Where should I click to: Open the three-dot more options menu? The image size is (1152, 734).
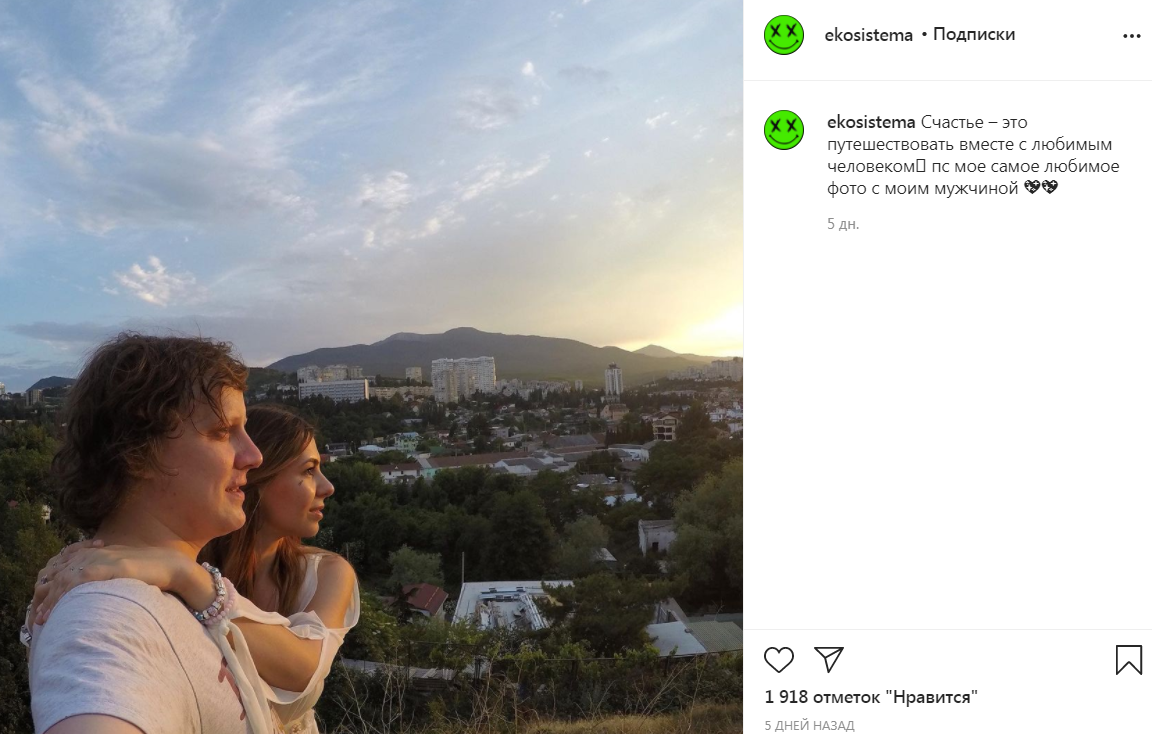1131,36
